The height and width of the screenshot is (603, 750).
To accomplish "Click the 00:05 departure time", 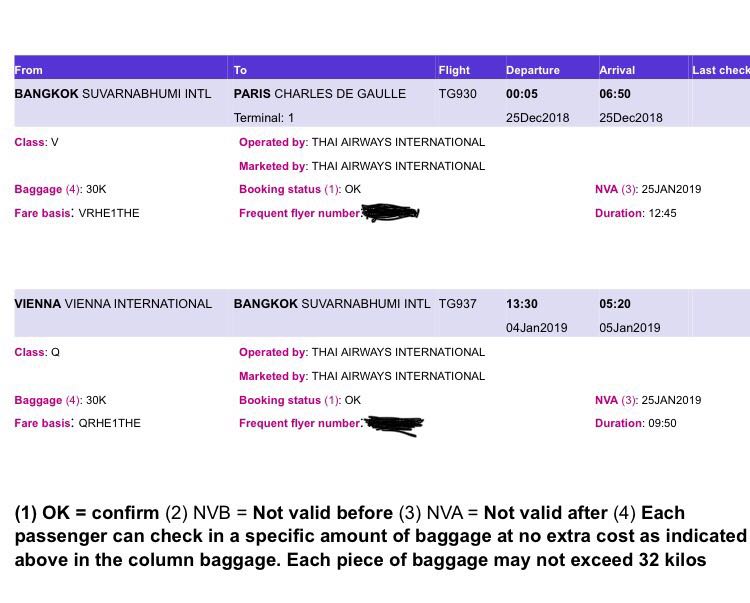I will tap(522, 94).
